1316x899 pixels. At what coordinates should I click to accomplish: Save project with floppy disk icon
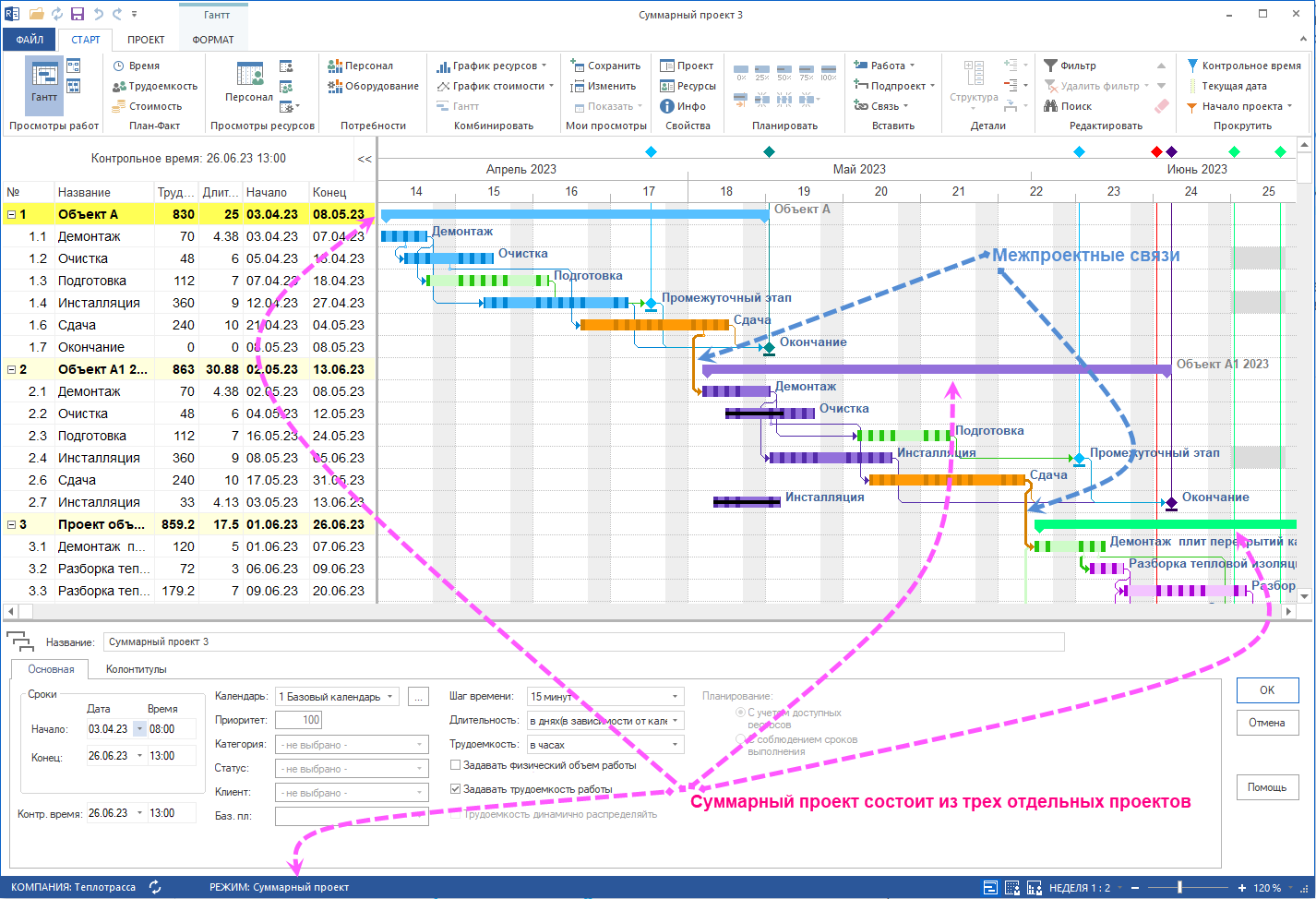pyautogui.click(x=78, y=14)
